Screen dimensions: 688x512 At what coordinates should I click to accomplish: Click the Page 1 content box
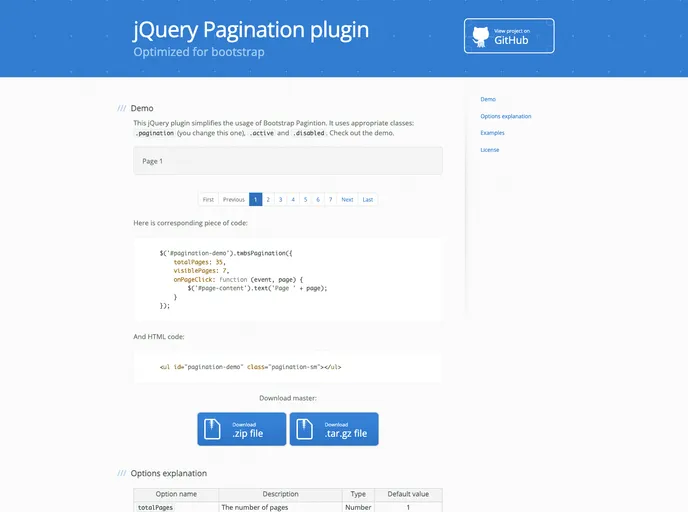click(x=288, y=161)
